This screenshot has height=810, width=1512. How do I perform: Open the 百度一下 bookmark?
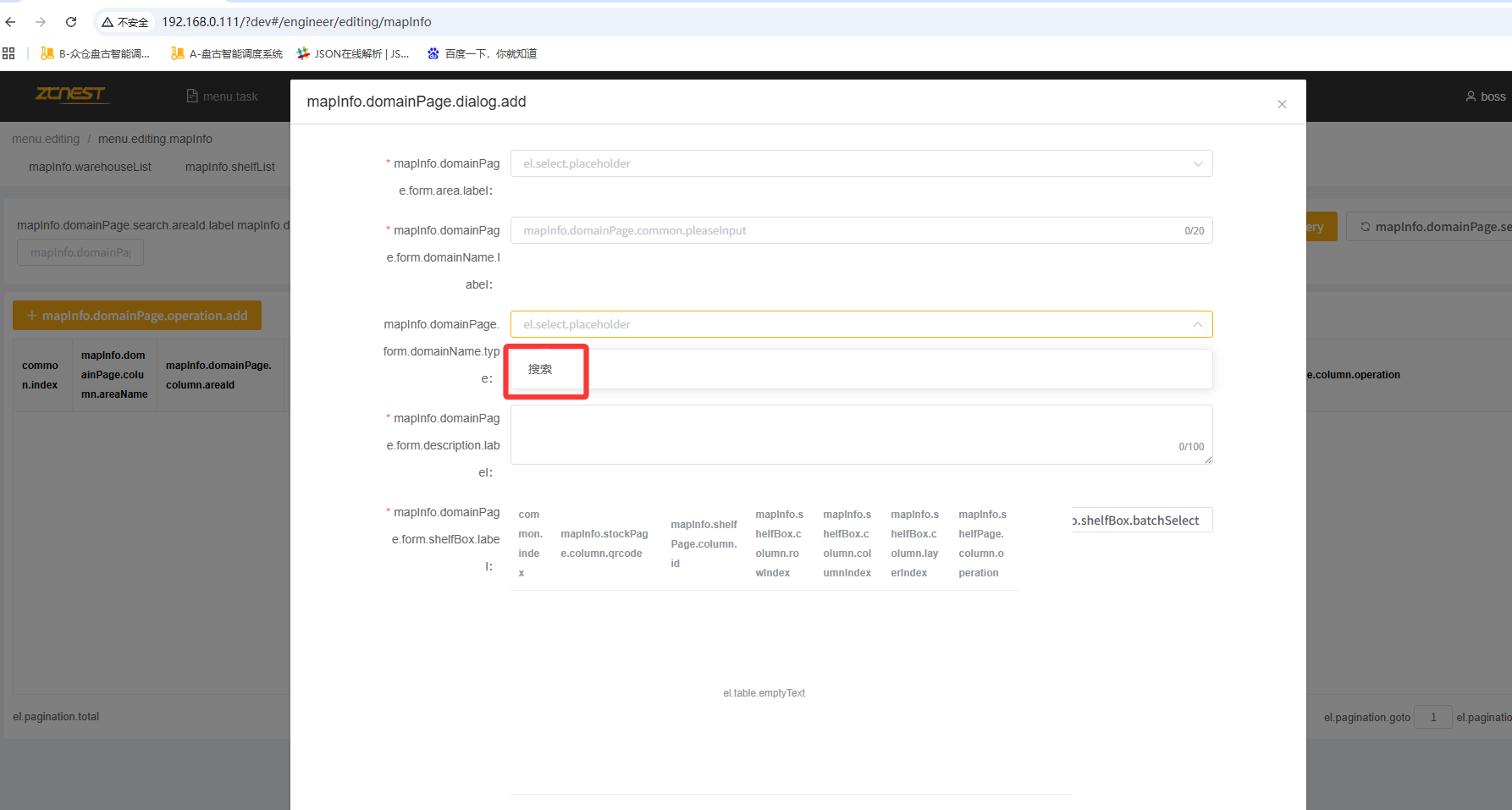pos(483,53)
